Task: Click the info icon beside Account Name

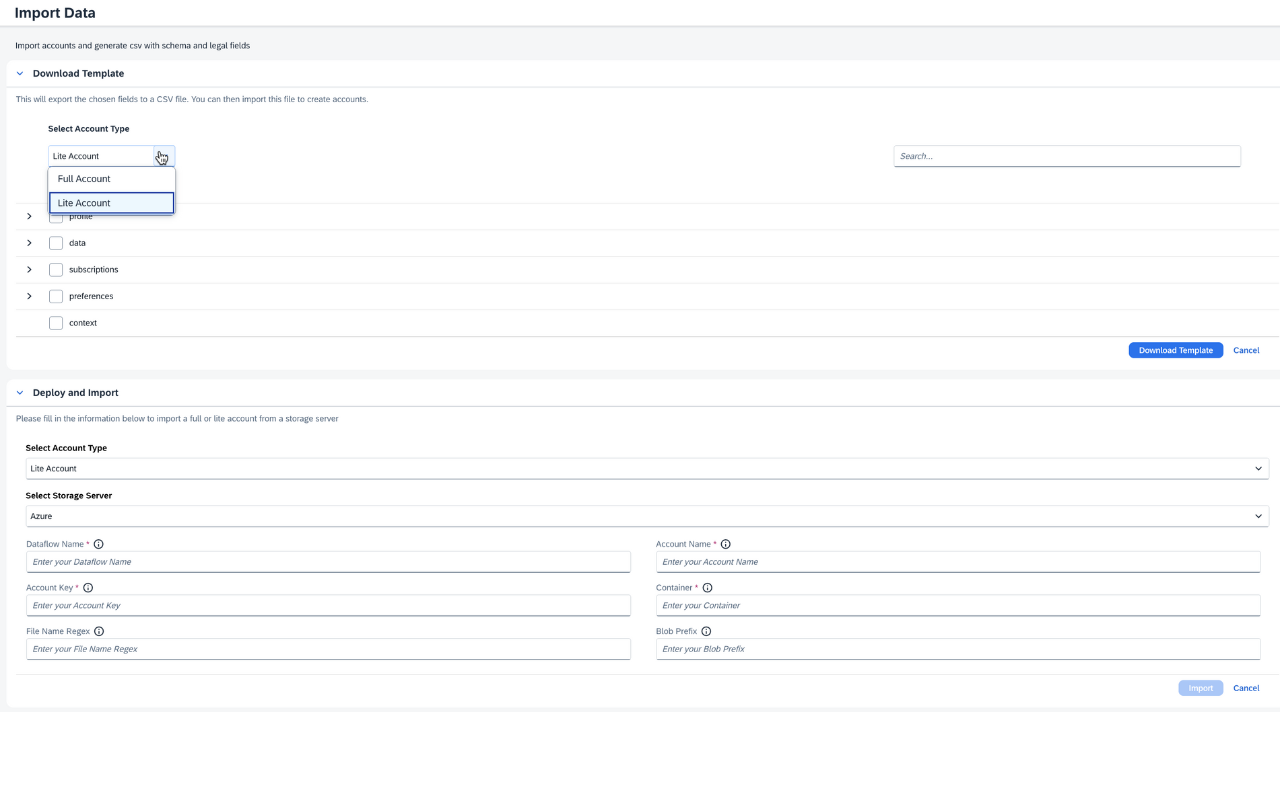Action: coord(725,544)
